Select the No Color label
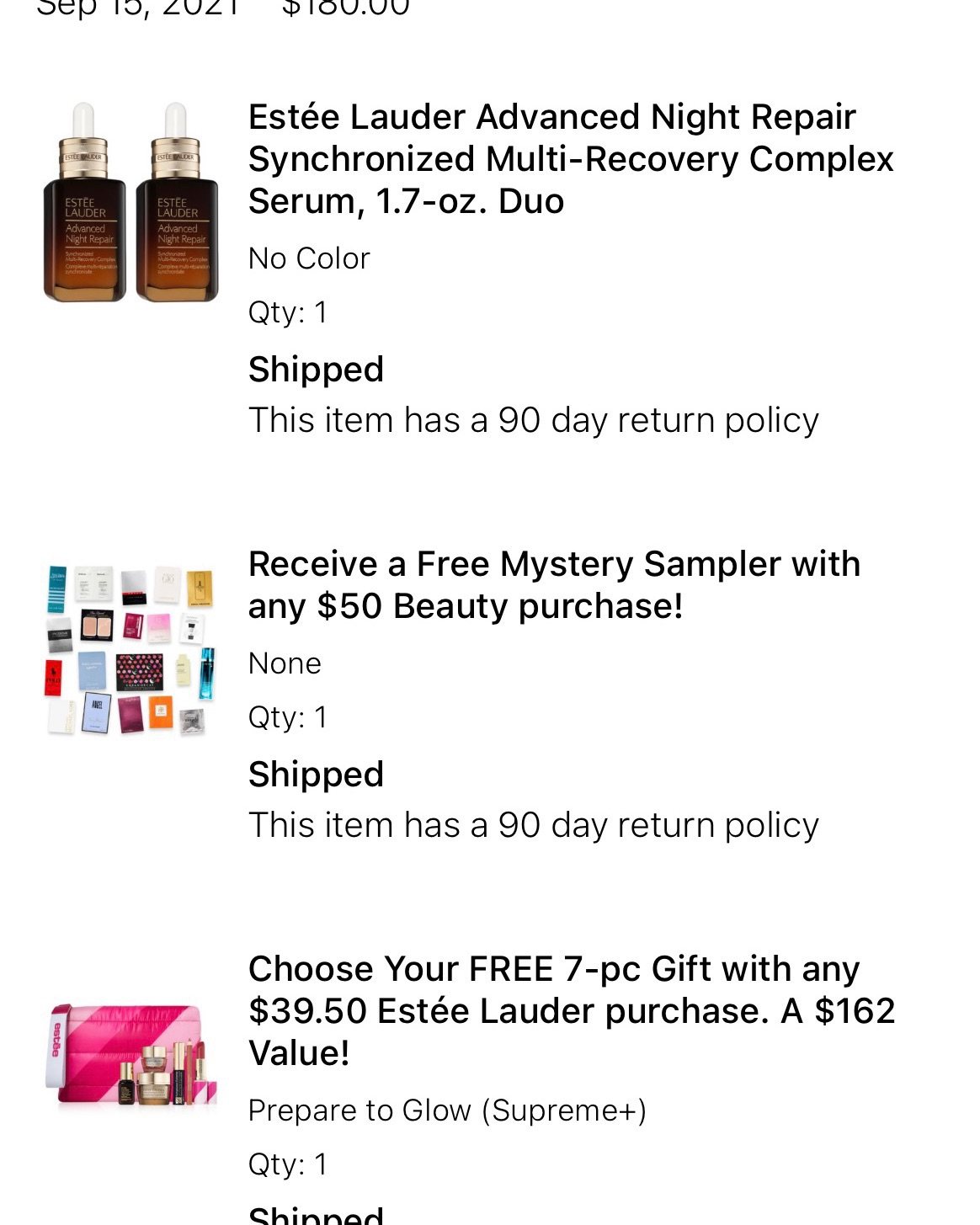 click(309, 258)
